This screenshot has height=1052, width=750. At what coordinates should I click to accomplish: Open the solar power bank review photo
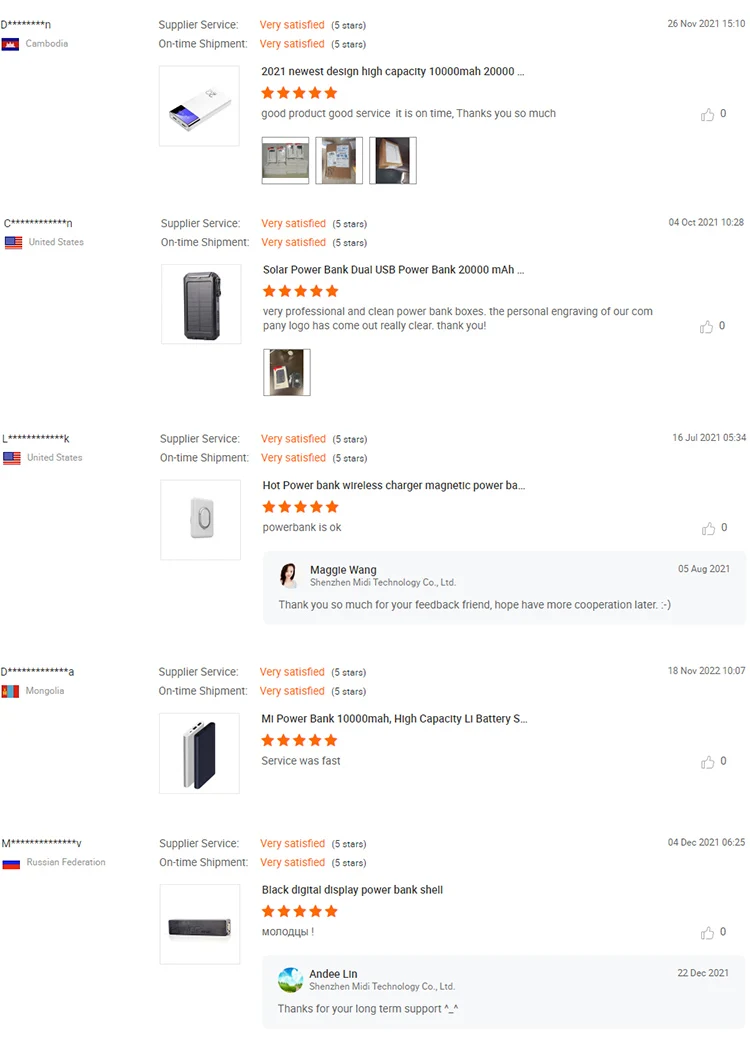point(287,372)
